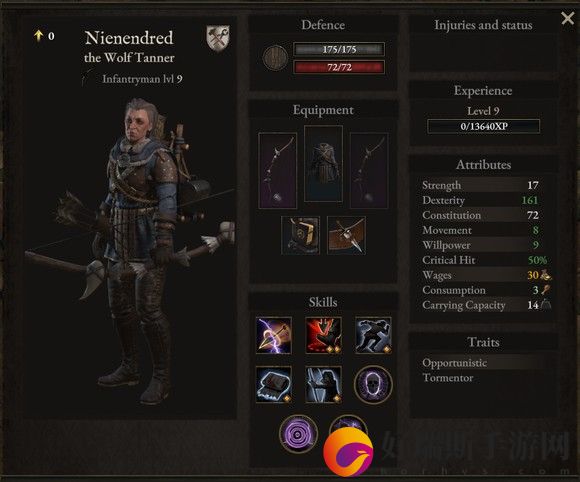580x482 pixels.
Task: Close the character sheet window
Action: [x=567, y=18]
